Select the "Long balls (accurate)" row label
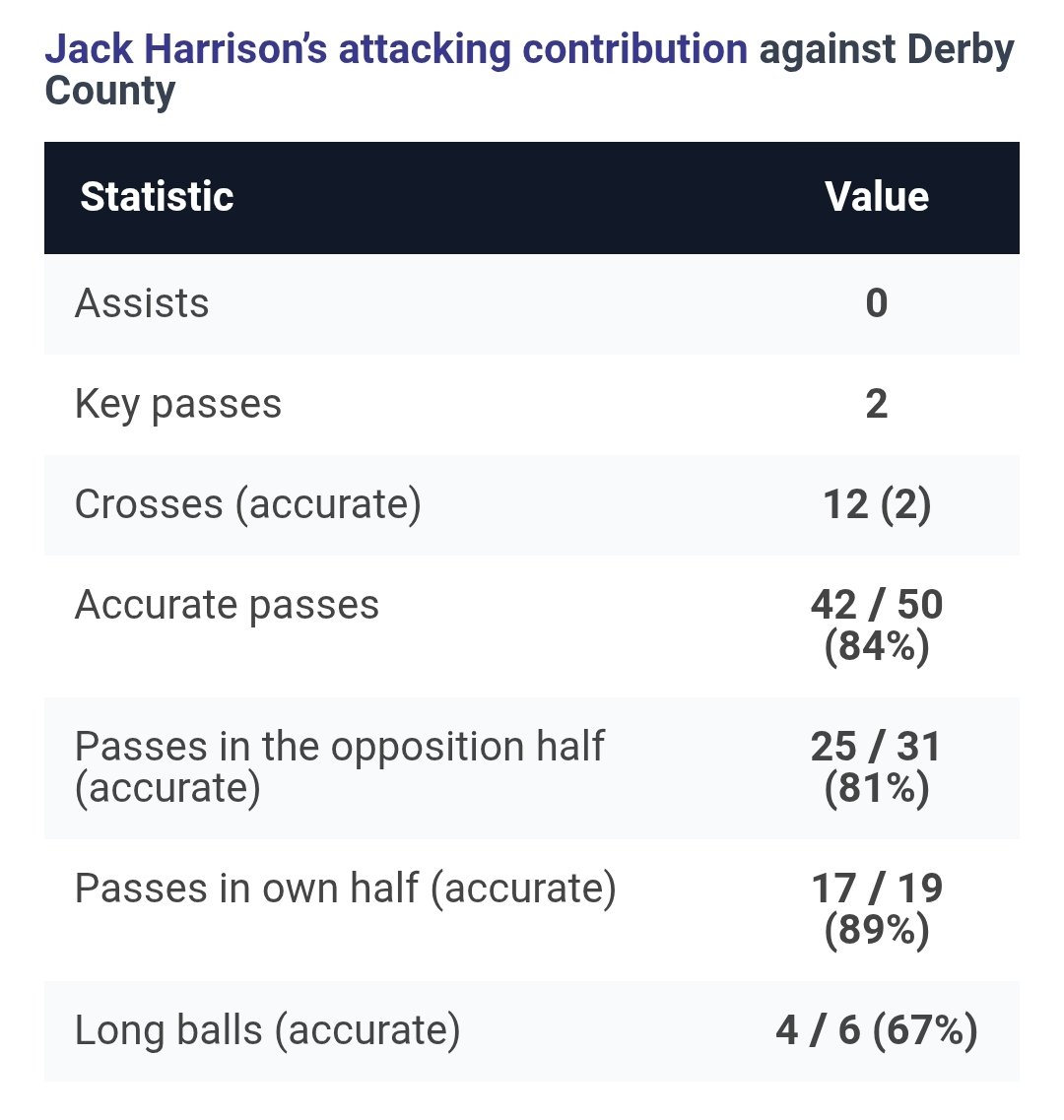The image size is (1064, 1120). coord(268,1030)
